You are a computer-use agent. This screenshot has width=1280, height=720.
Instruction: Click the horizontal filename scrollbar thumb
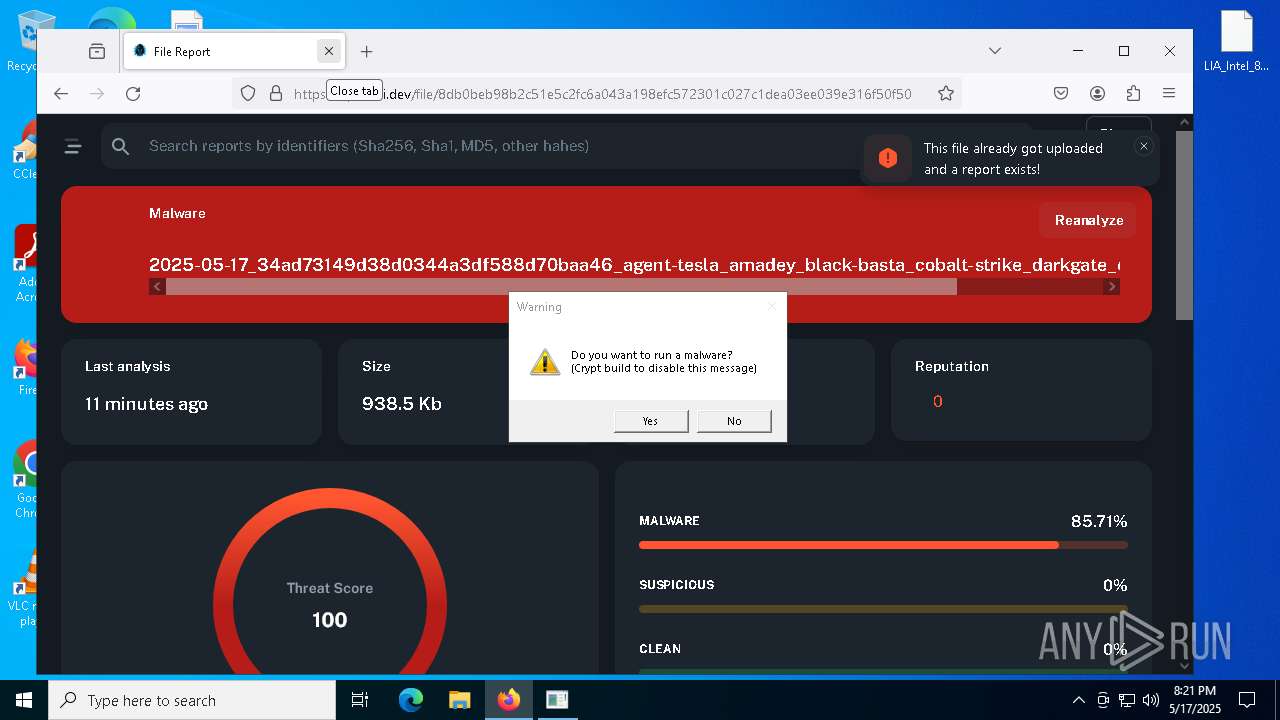click(561, 287)
